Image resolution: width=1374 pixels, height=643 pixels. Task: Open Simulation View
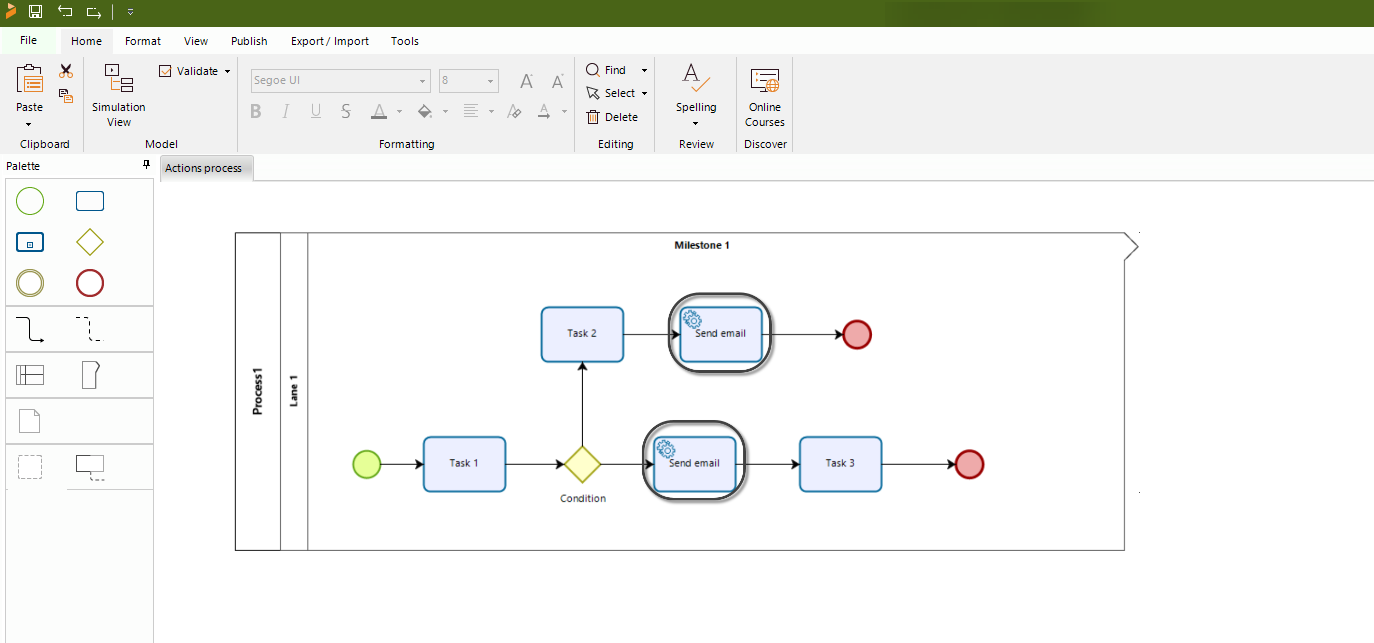pos(119,96)
